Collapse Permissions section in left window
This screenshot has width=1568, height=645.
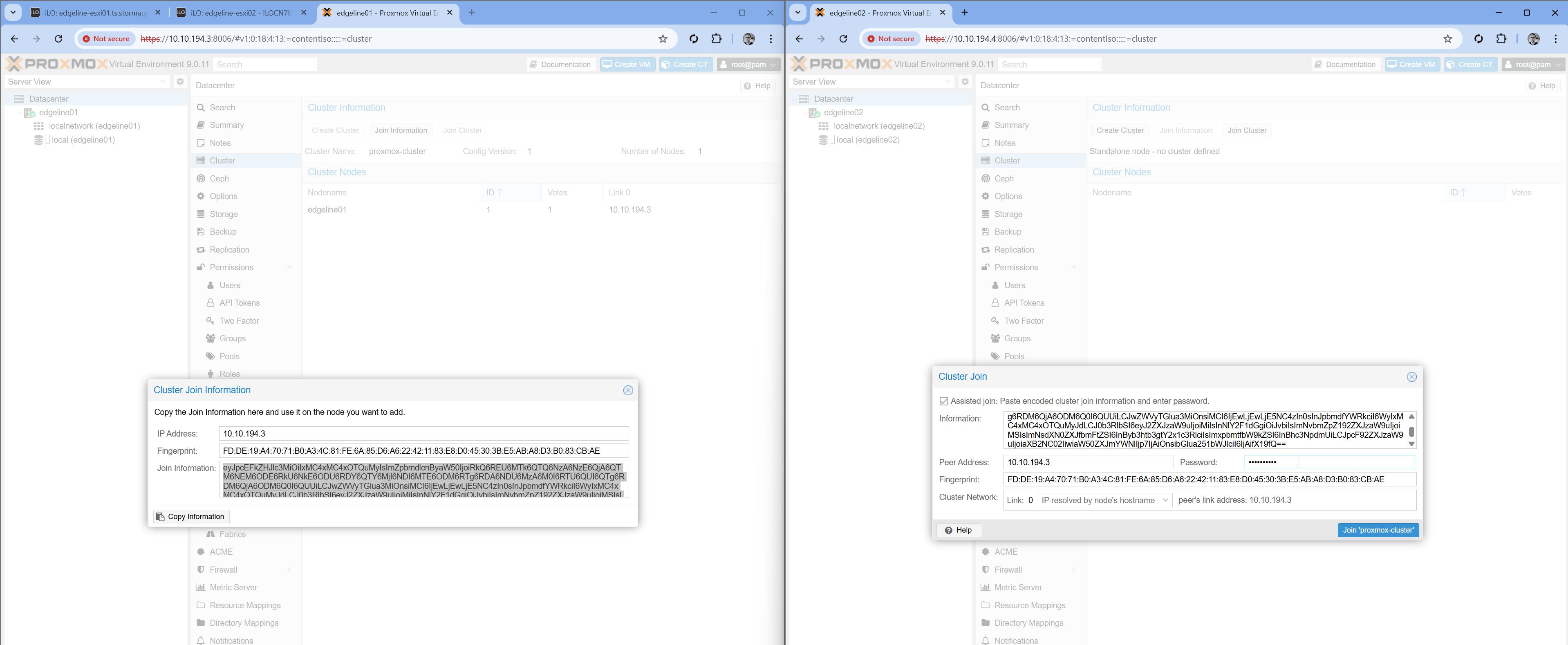click(x=289, y=267)
